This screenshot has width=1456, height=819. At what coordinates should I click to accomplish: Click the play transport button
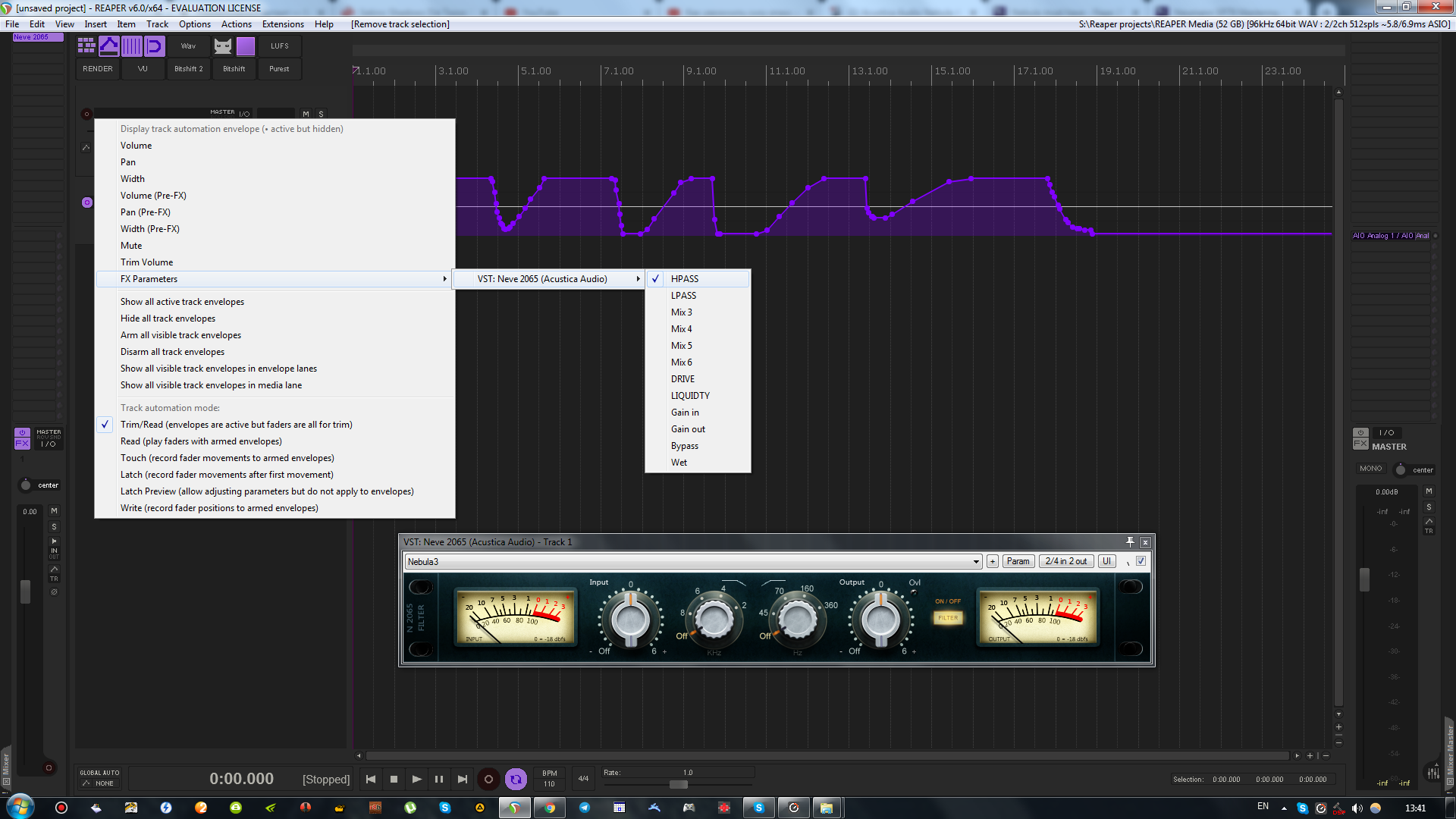point(416,779)
